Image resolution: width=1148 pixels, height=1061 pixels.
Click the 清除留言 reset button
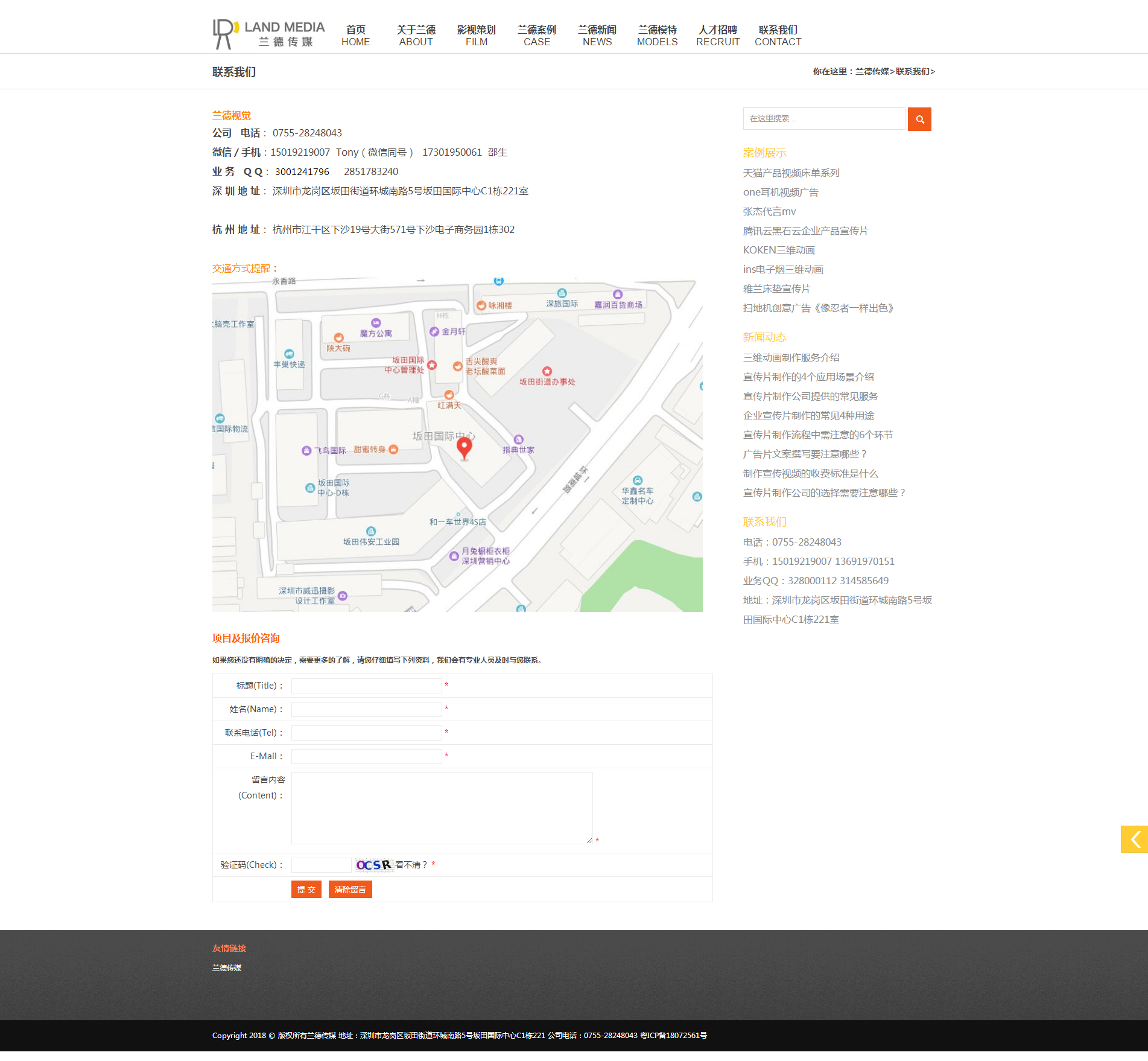[x=350, y=889]
